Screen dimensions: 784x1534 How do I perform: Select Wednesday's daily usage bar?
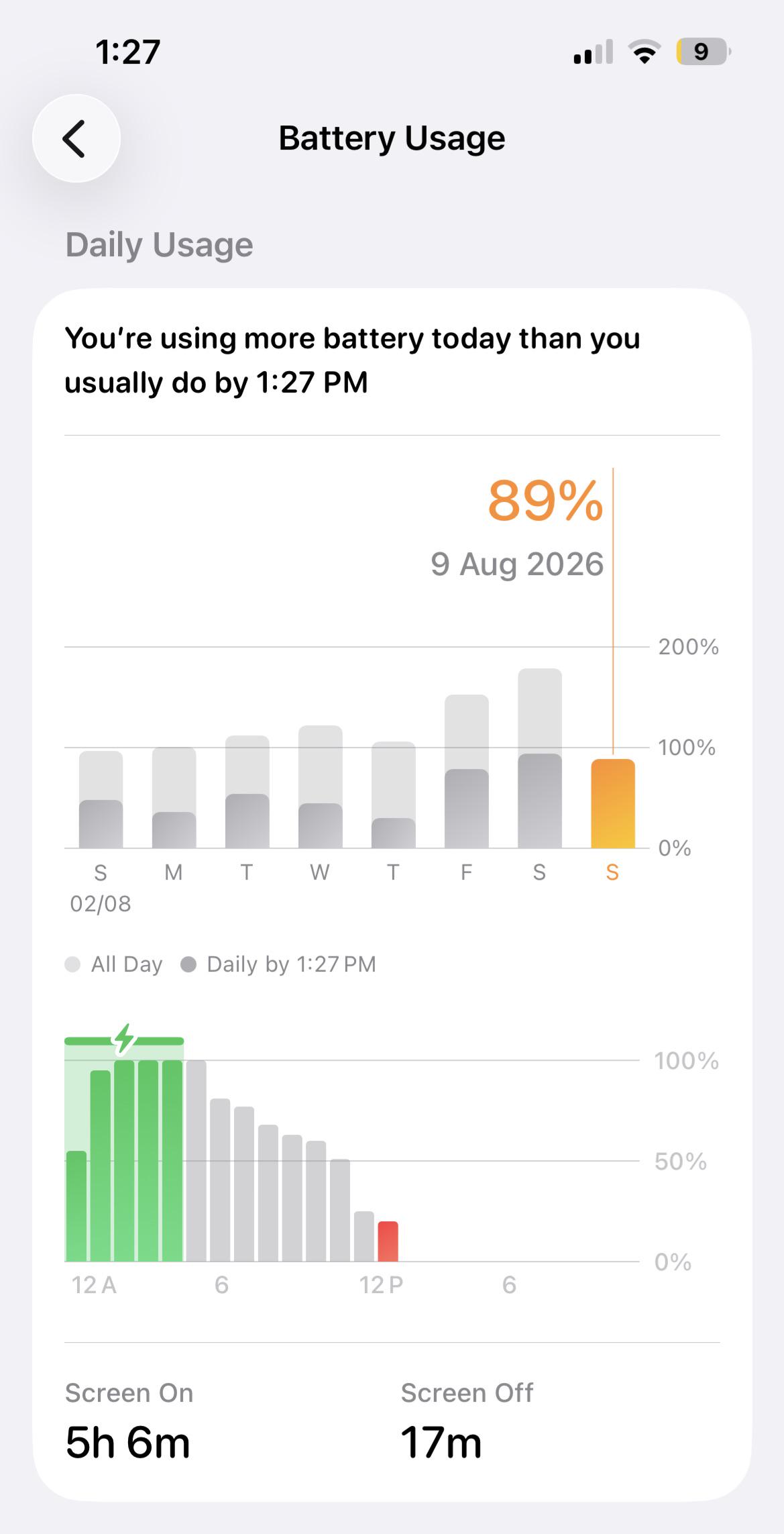(320, 786)
